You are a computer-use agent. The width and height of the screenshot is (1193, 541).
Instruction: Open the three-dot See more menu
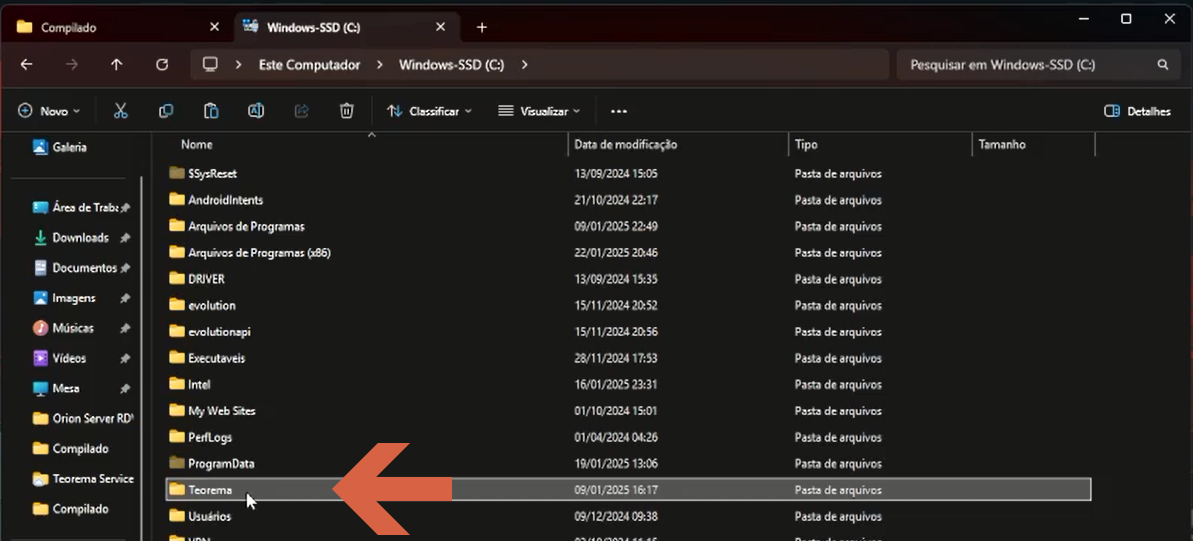(x=619, y=112)
